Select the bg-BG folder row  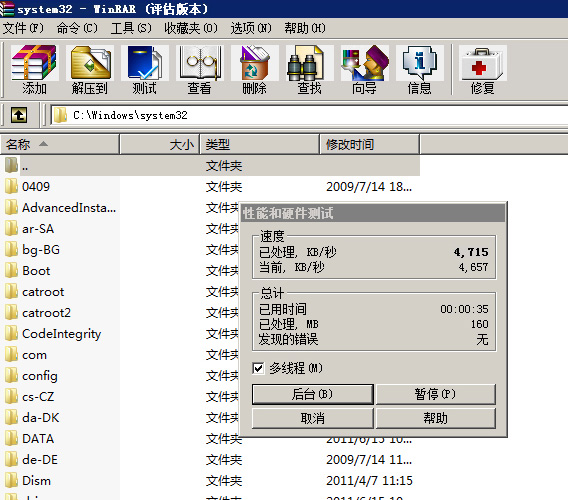[x=60, y=250]
